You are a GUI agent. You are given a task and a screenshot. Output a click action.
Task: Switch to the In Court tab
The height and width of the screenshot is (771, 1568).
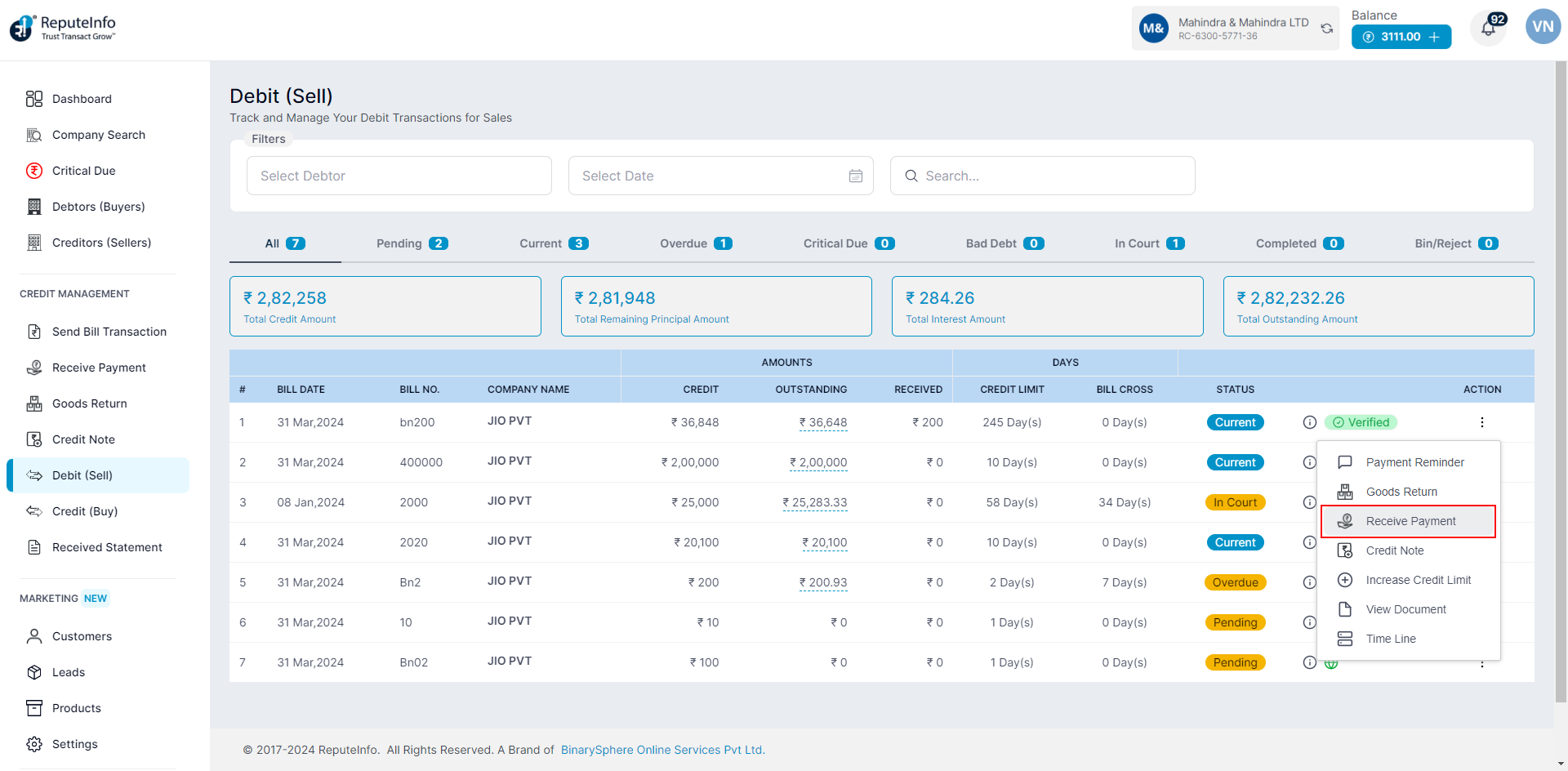[1149, 243]
